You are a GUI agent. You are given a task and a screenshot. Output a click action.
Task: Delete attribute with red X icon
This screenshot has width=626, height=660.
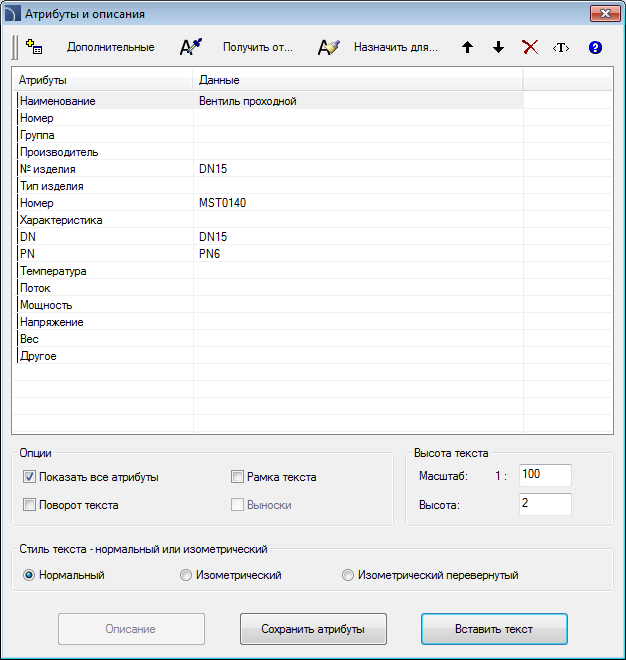tap(530, 47)
